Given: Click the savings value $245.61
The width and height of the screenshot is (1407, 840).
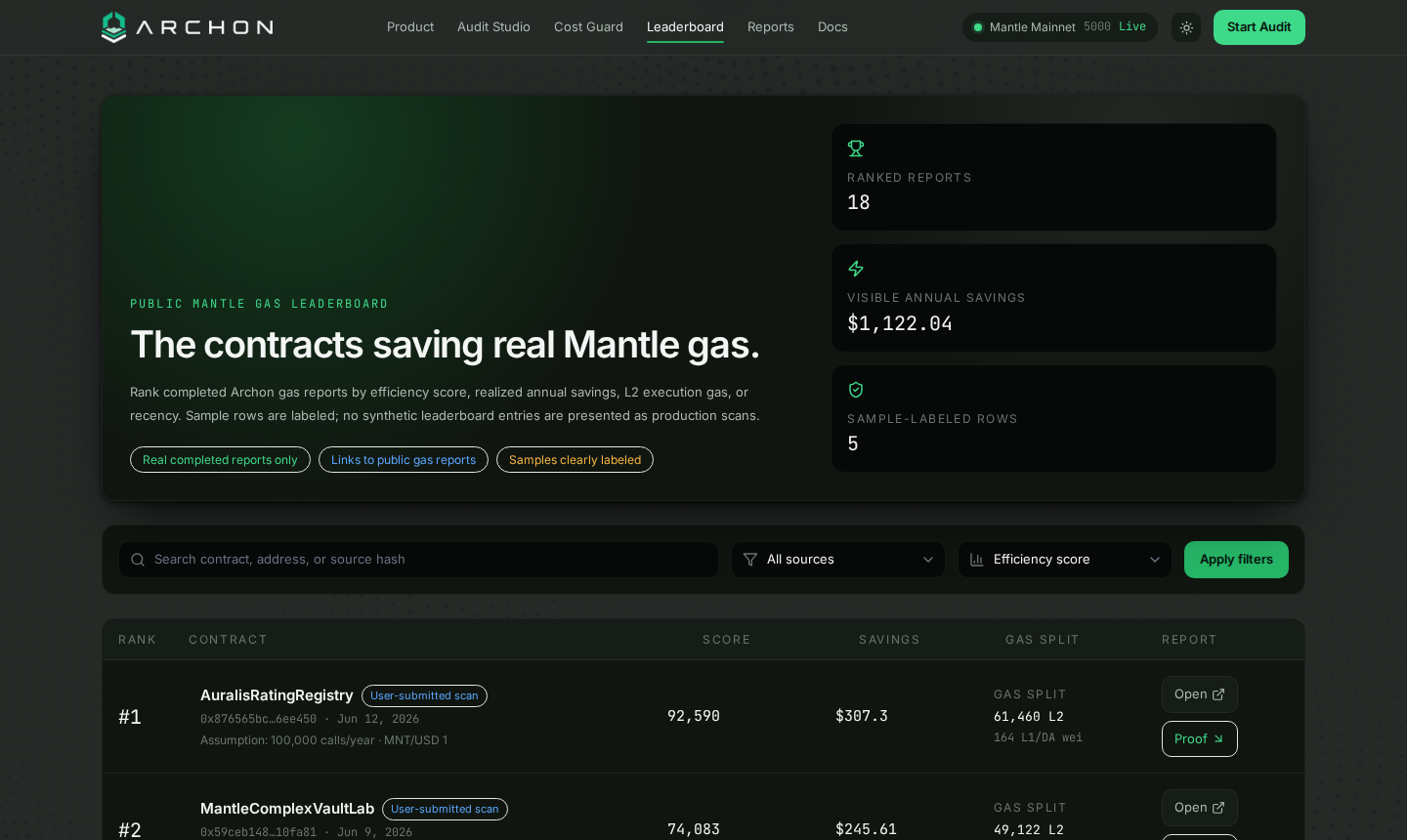Looking at the screenshot, I should (866, 829).
